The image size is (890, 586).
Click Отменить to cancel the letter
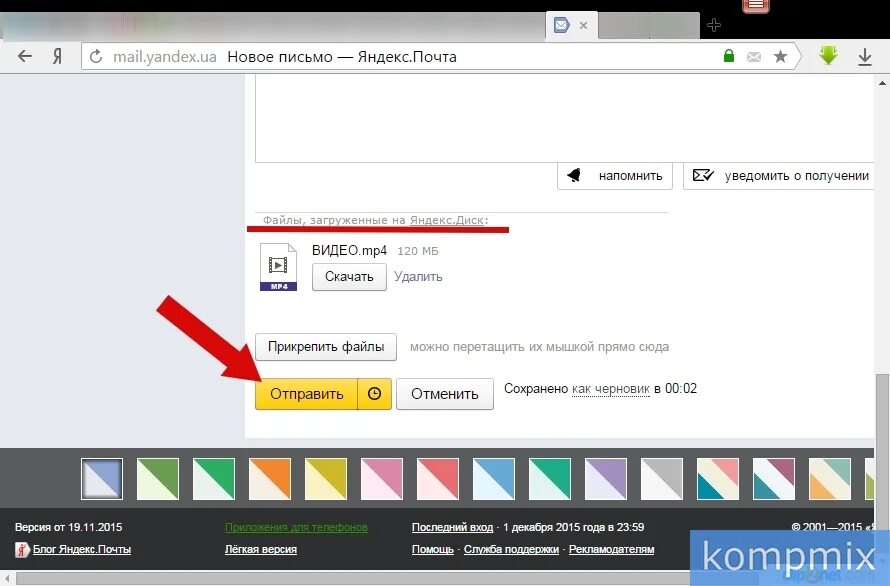(x=444, y=394)
